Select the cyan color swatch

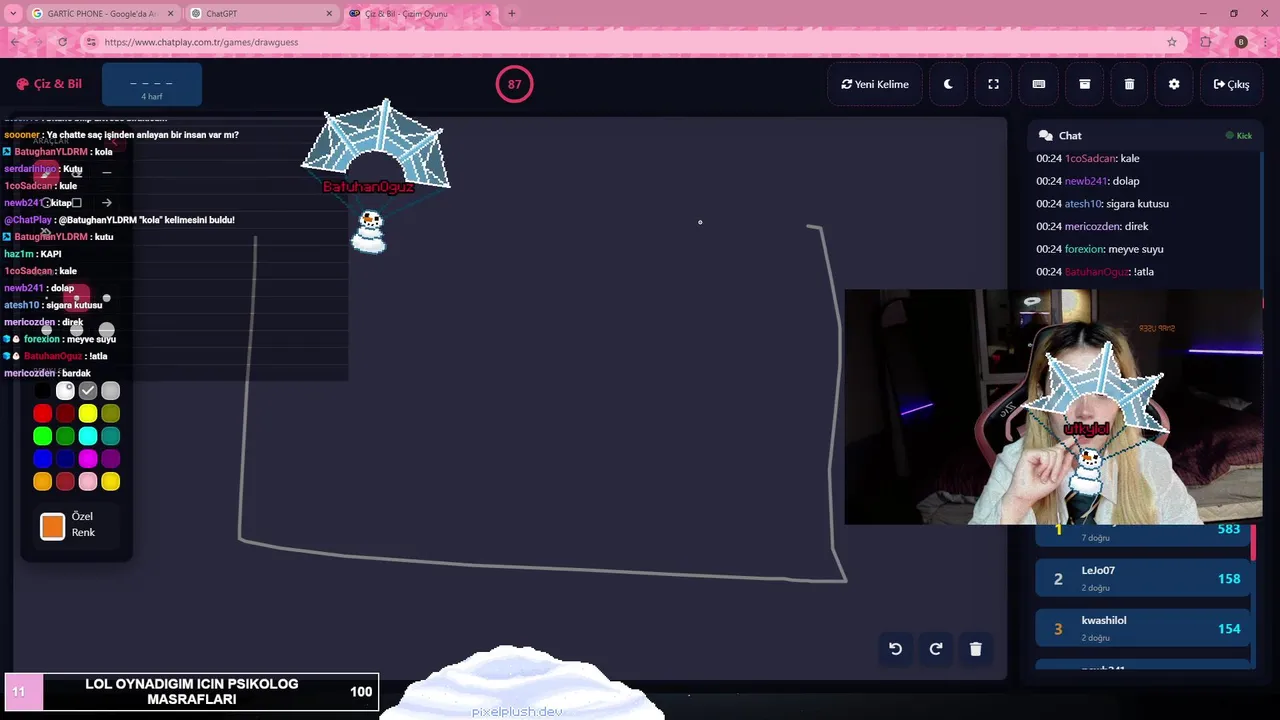click(88, 436)
